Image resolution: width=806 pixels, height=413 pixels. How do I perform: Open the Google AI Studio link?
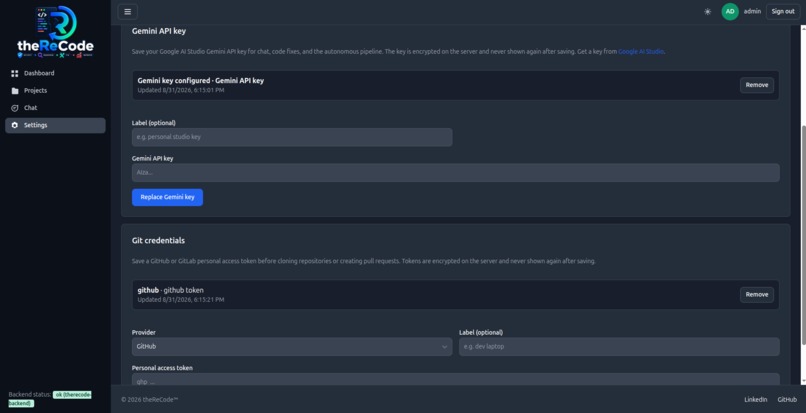(641, 51)
